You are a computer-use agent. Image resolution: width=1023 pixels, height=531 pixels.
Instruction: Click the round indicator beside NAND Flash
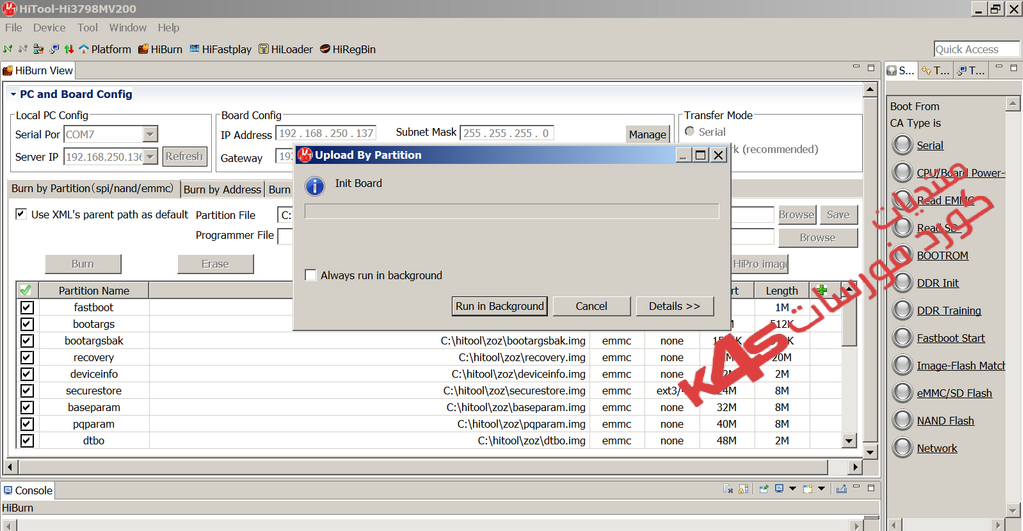click(902, 420)
